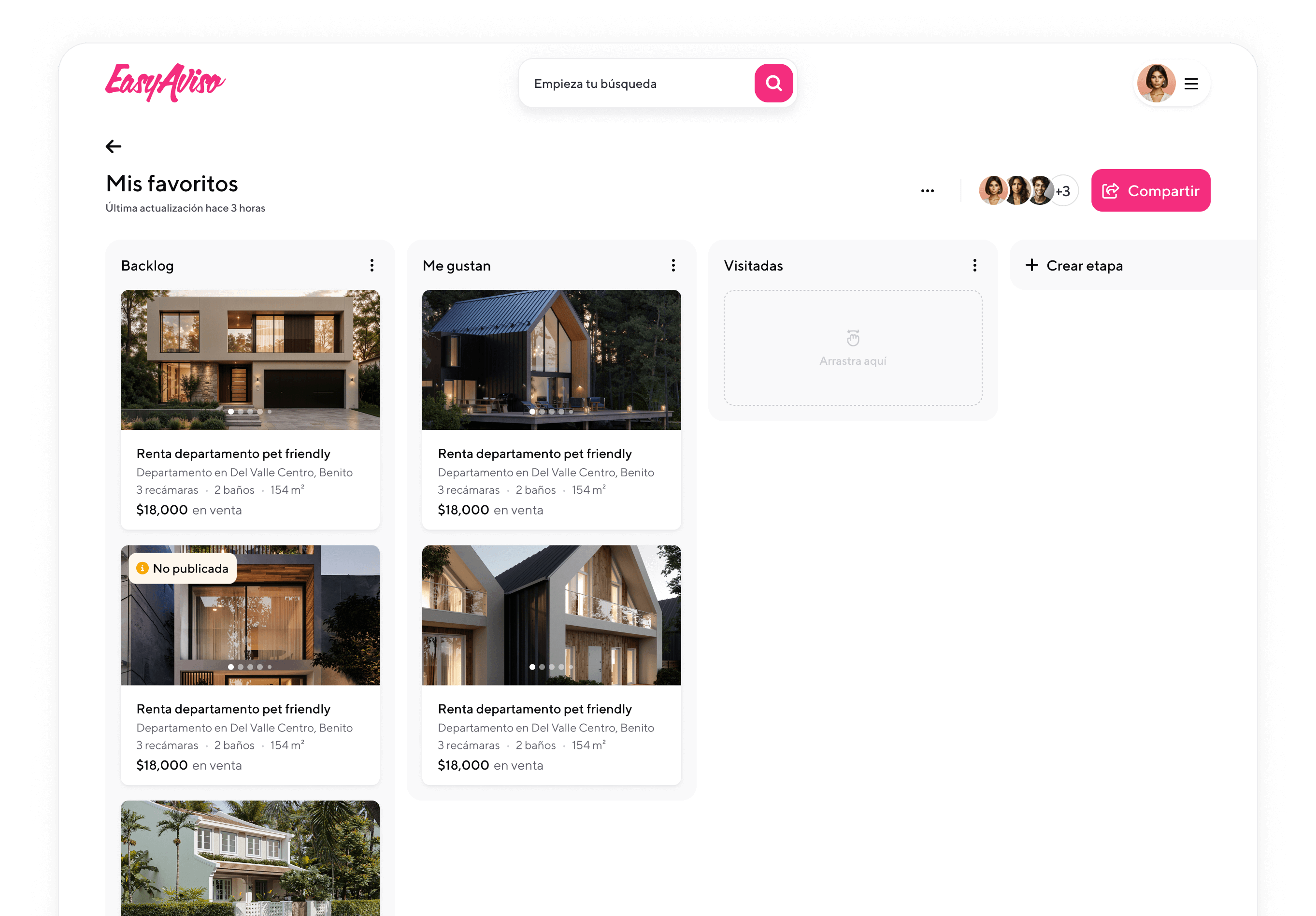Click first collaborator avatar beside Compartir

click(992, 190)
